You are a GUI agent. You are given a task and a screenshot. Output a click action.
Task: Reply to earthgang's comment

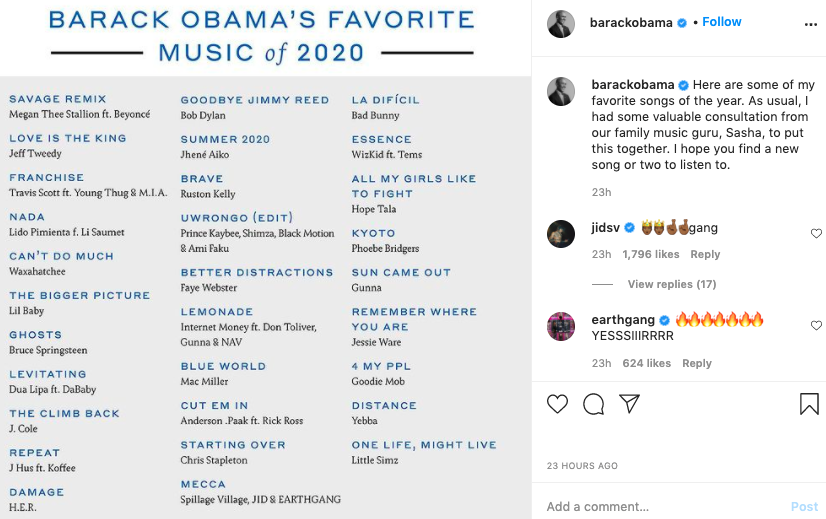(x=696, y=363)
